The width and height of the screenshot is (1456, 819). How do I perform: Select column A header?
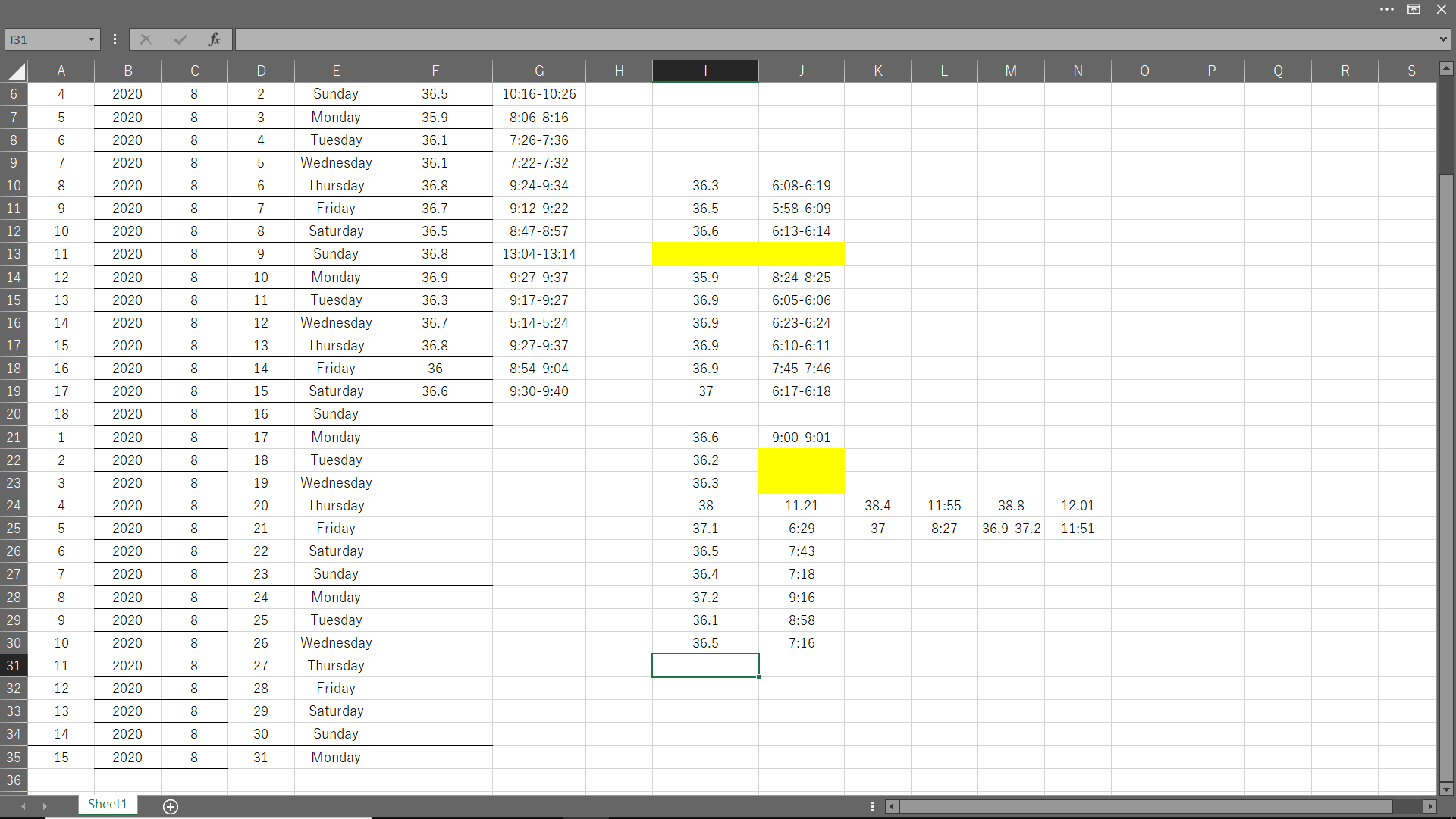coord(61,71)
